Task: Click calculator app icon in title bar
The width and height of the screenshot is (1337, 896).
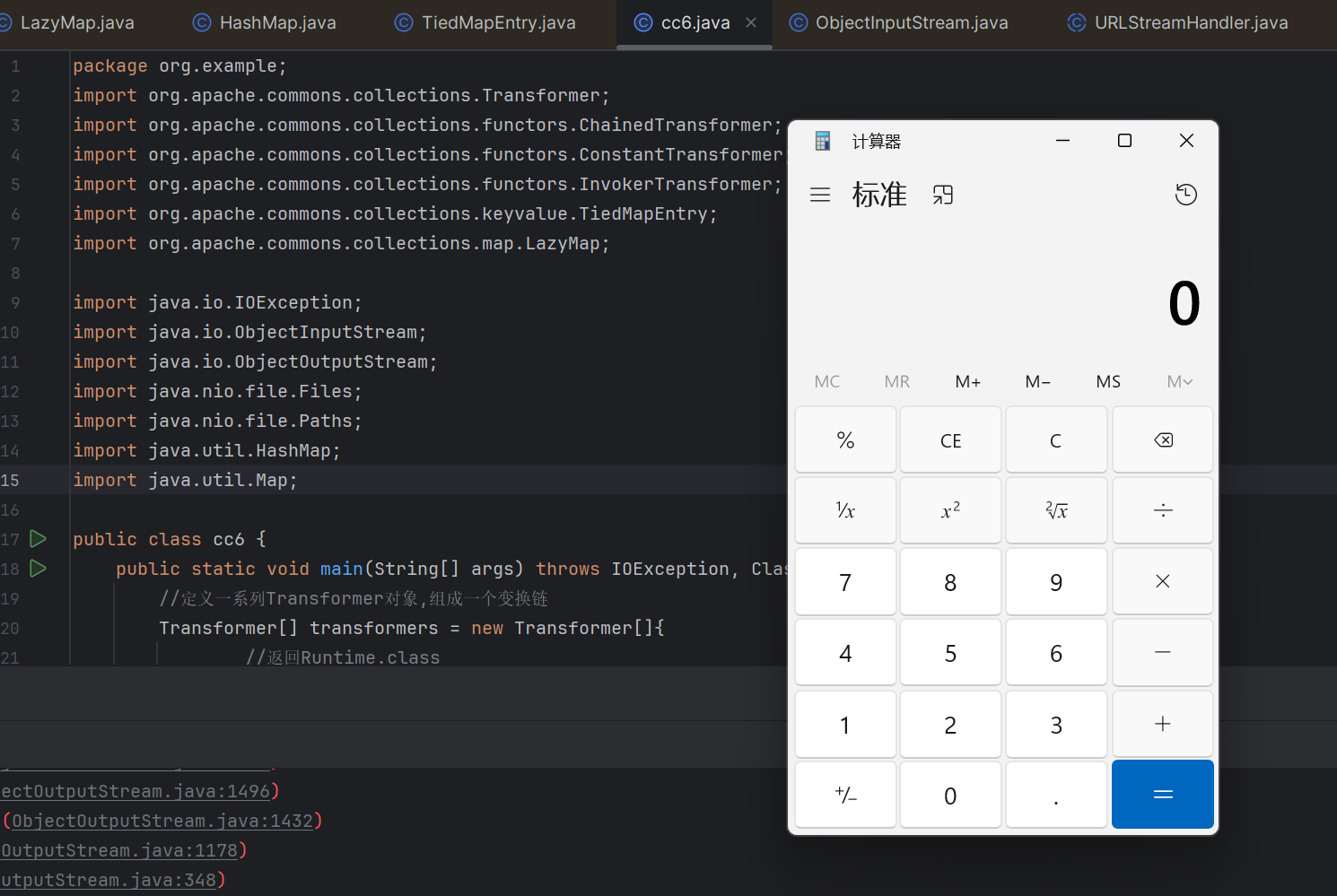Action: (822, 141)
